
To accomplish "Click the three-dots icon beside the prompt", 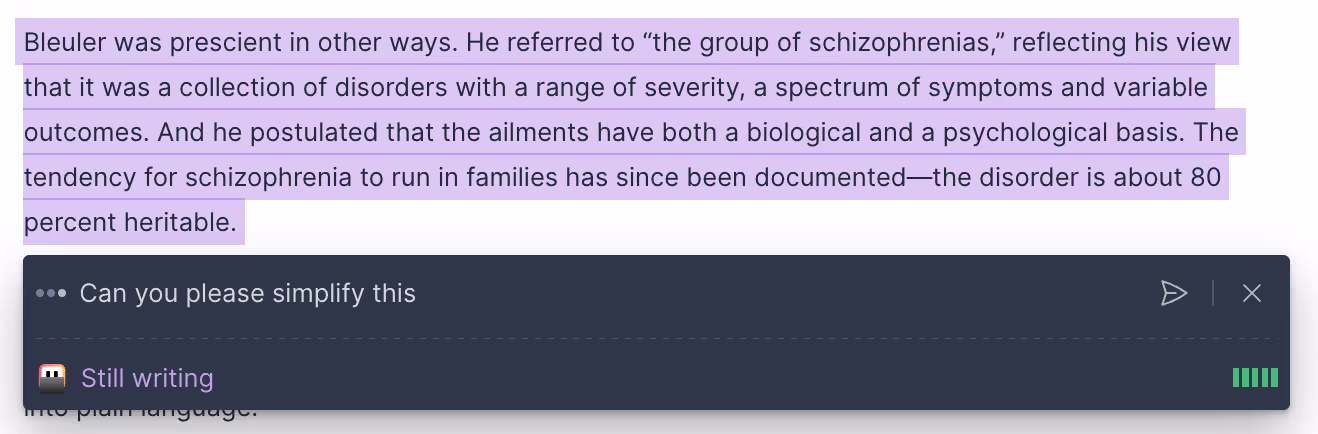I will 51,293.
